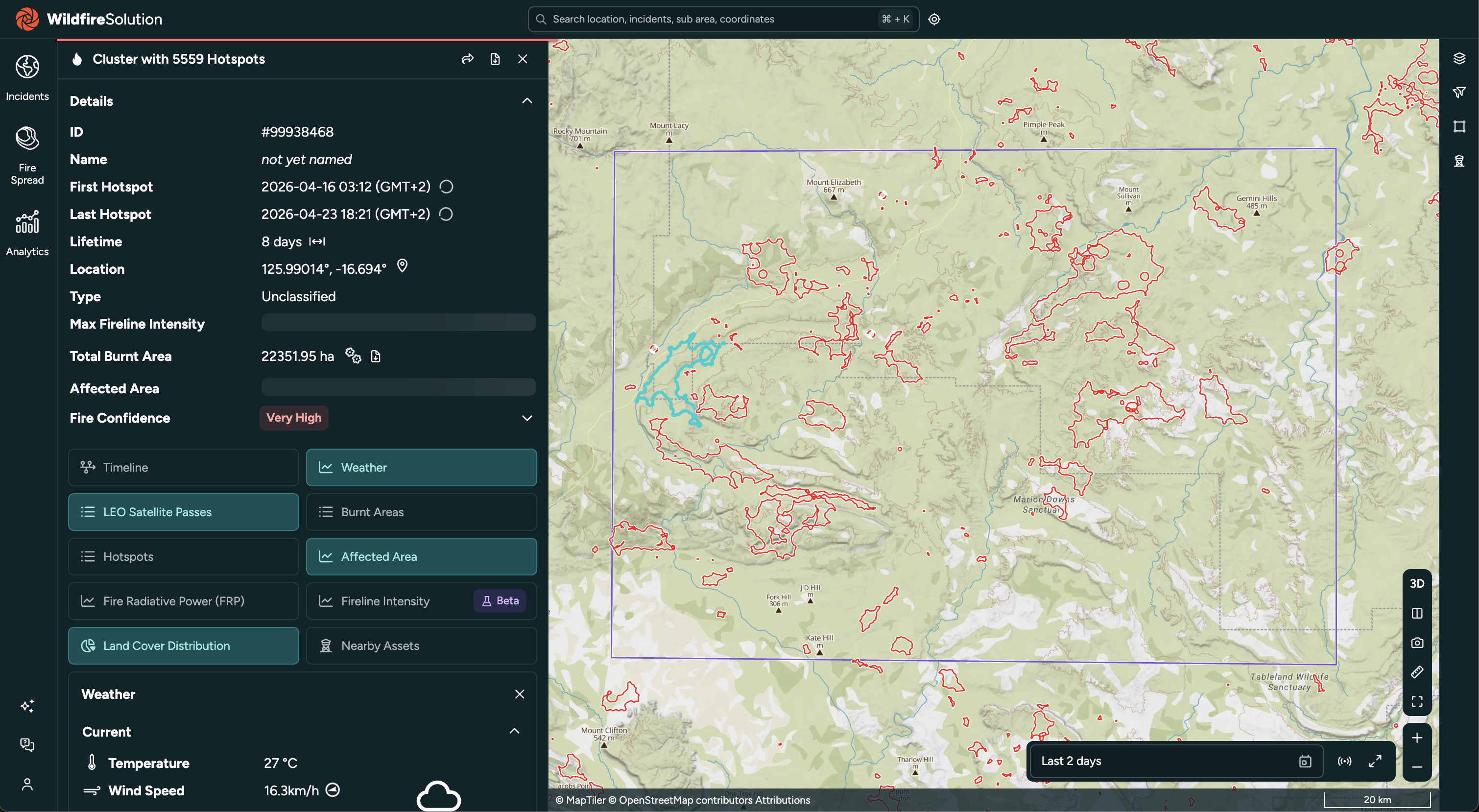Close the cluster details panel
Image resolution: width=1479 pixels, height=812 pixels.
pos(523,59)
